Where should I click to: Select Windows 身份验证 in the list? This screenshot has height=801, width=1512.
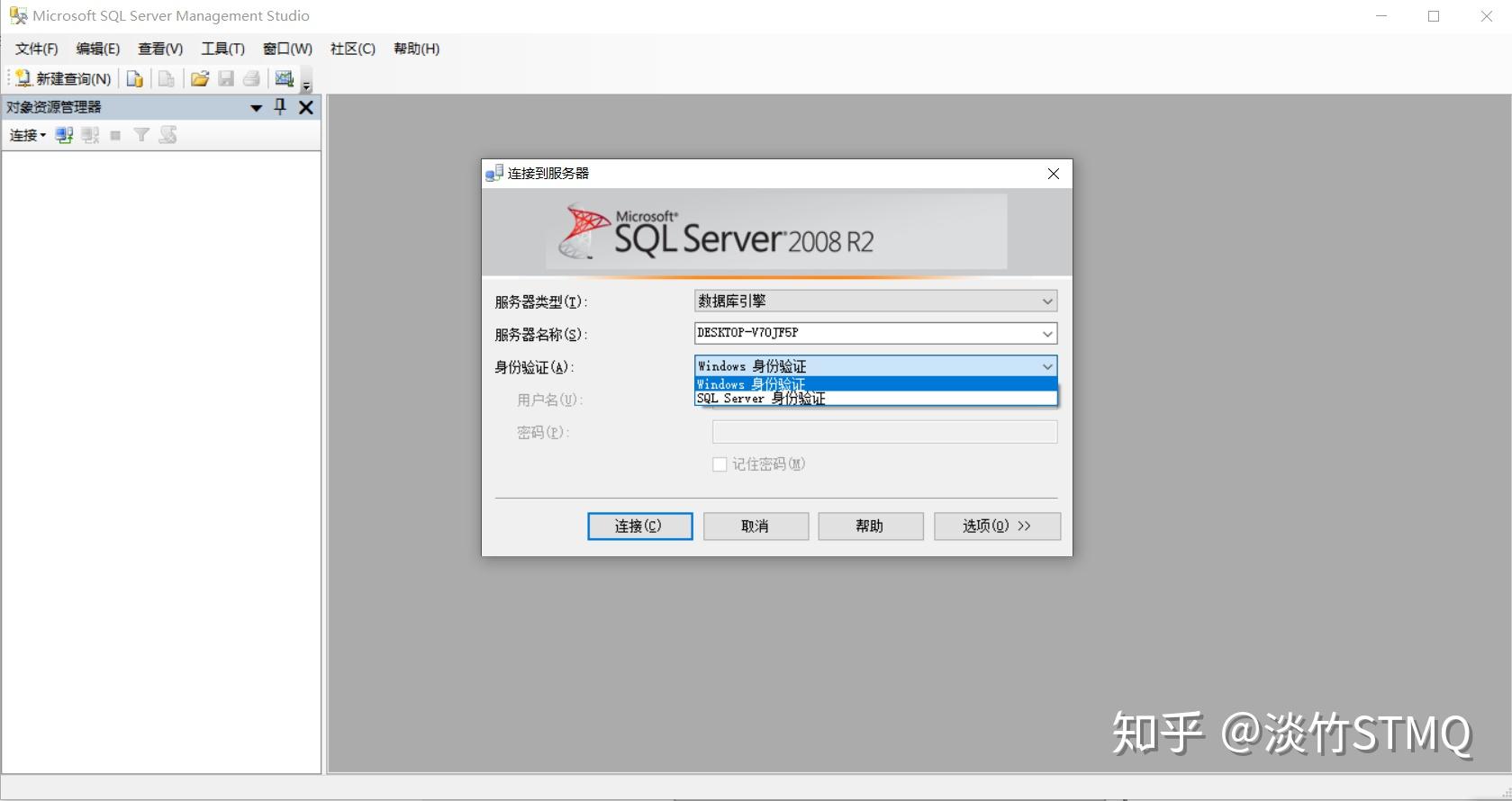pos(875,384)
